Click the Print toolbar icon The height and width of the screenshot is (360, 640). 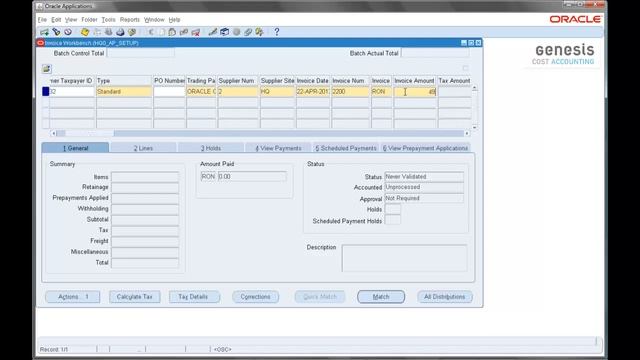(x=120, y=32)
